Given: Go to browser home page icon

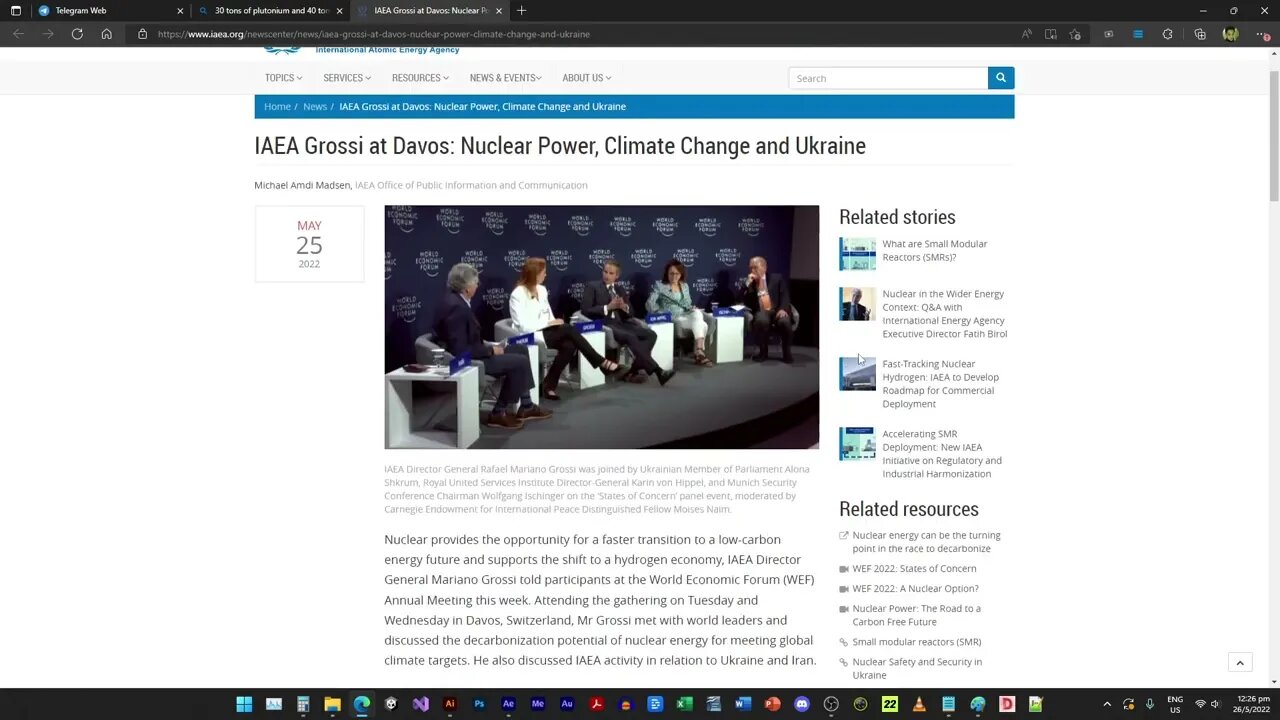Looking at the screenshot, I should (x=106, y=34).
